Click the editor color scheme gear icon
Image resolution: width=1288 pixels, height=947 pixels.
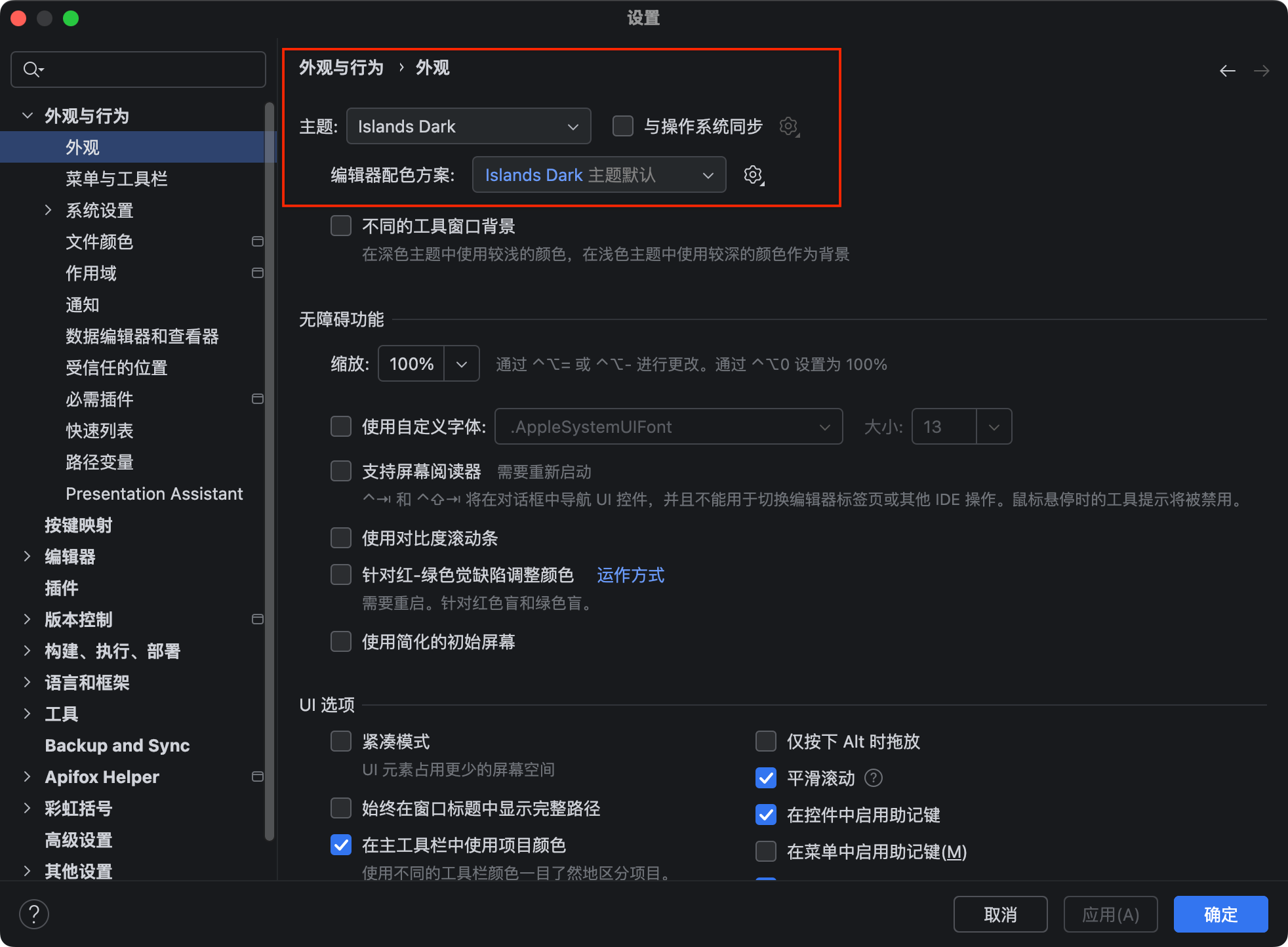pyautogui.click(x=754, y=175)
